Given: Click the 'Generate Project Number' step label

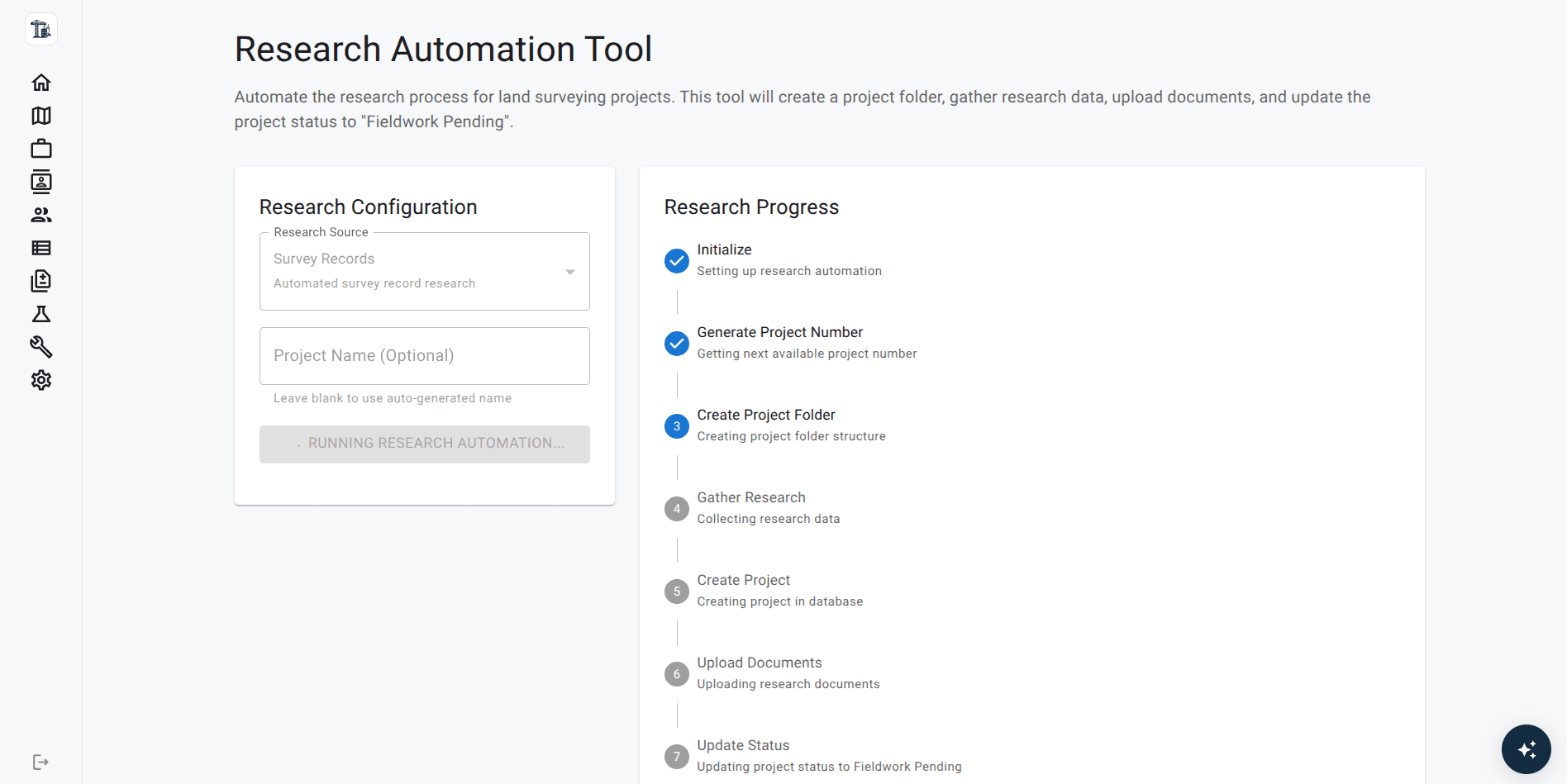Looking at the screenshot, I should (779, 332).
